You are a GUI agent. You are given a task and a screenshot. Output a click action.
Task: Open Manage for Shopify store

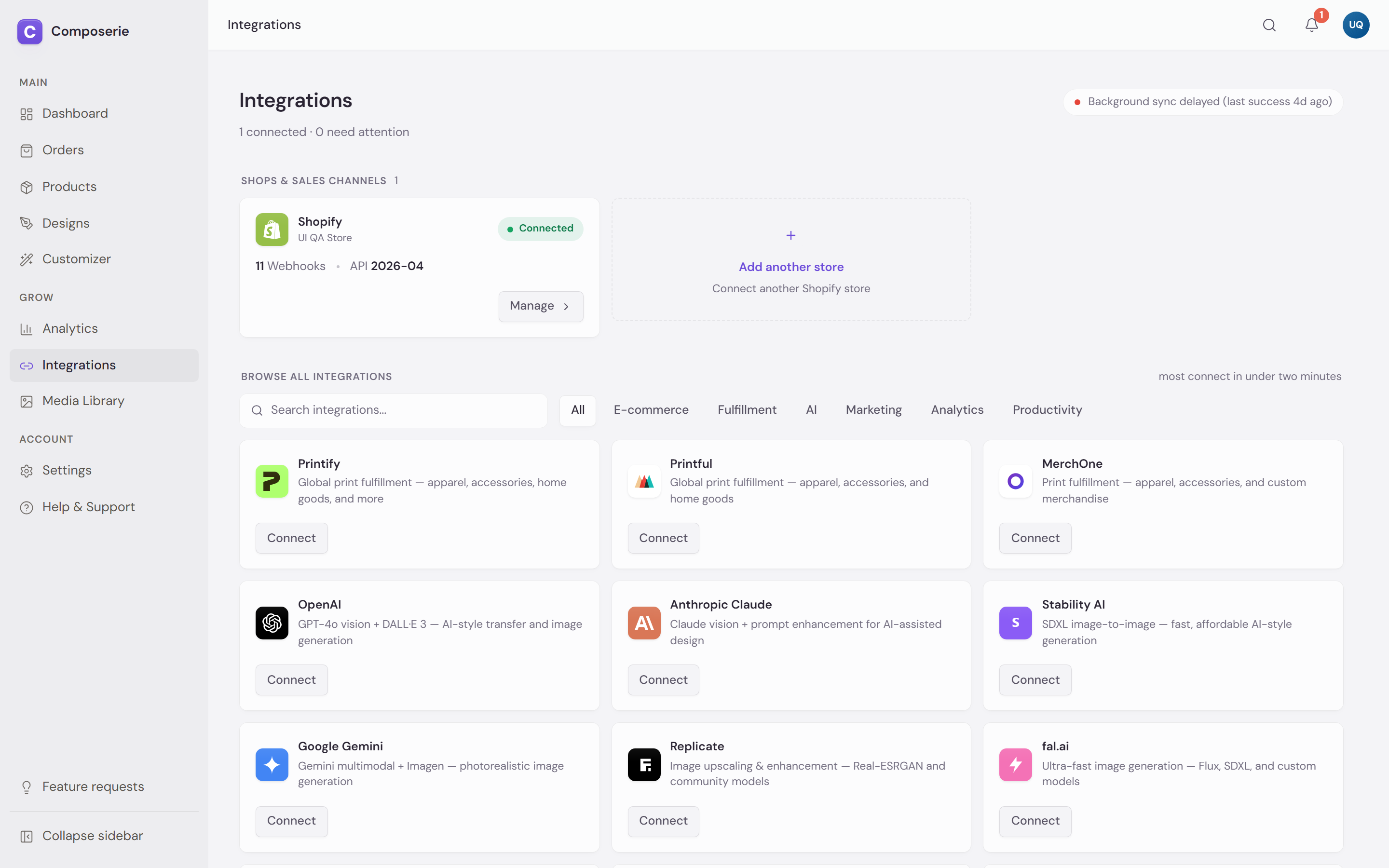pyautogui.click(x=541, y=306)
